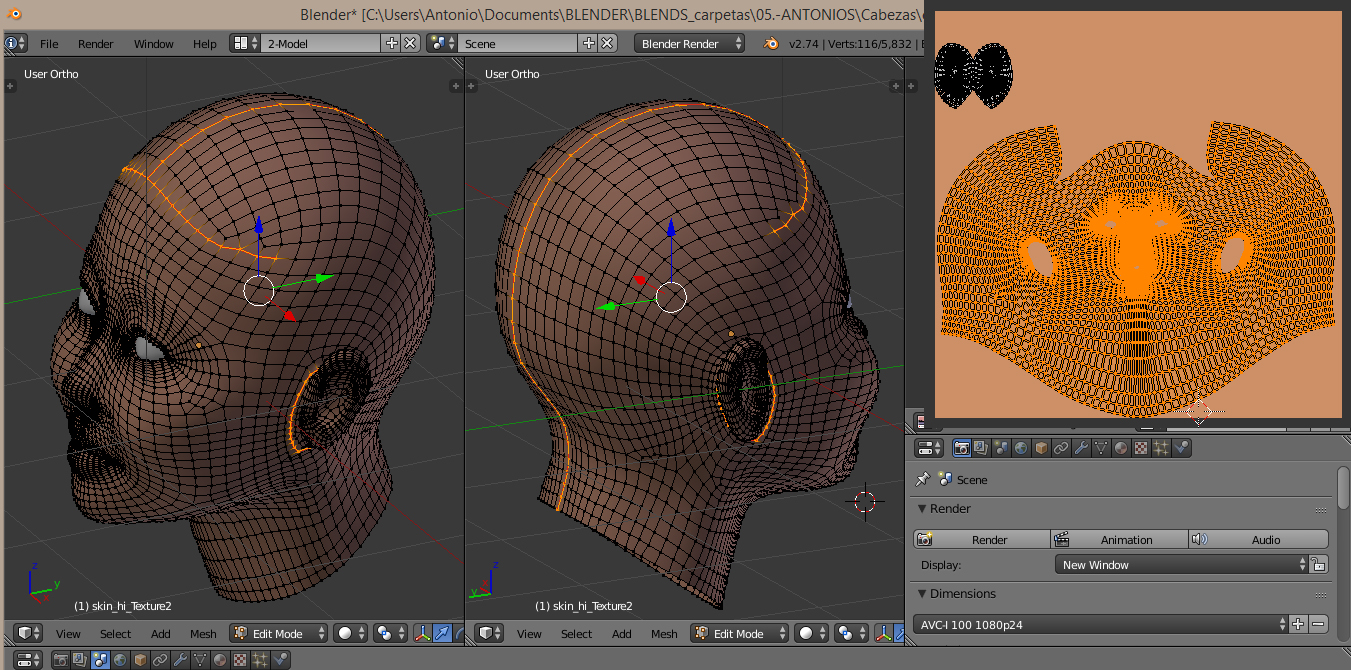1351x670 pixels.
Task: Open the Edit Mode dropdown in left viewport
Action: (279, 633)
